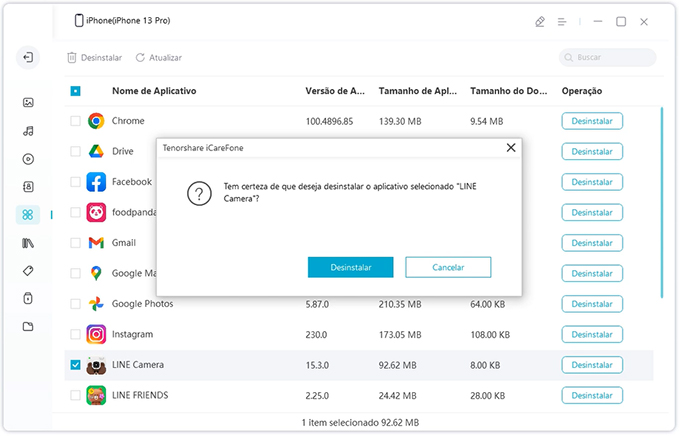Click the Google Maps app icon
Viewport: 680px width, 436px height.
(96, 273)
